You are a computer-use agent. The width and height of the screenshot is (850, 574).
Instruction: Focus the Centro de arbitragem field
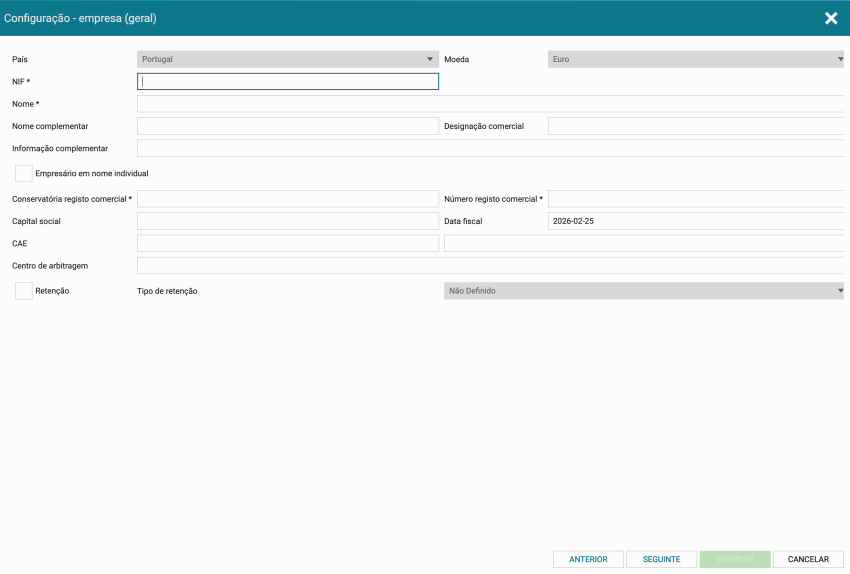click(x=490, y=266)
